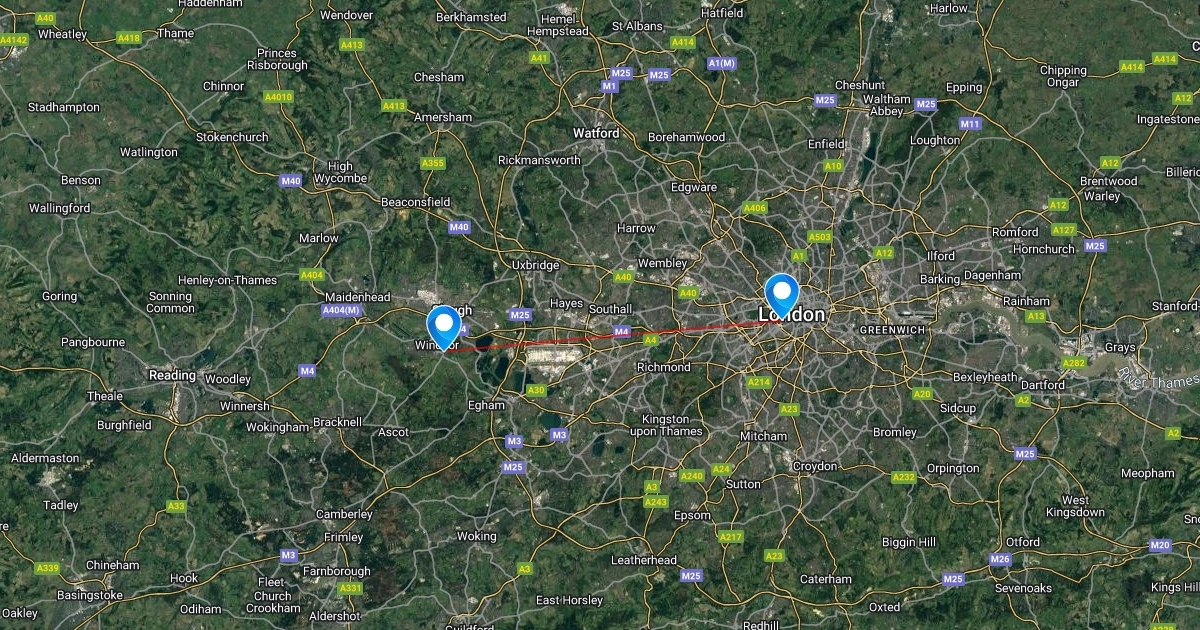Select the A282 road shield near Dartford

[1075, 363]
